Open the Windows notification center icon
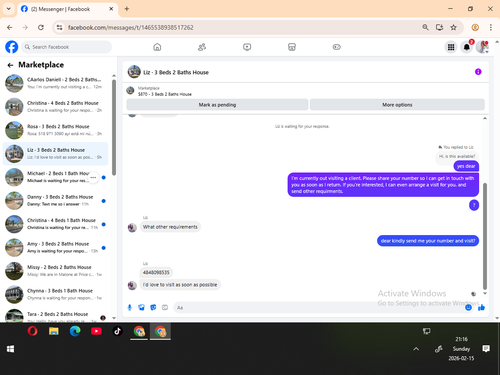The width and height of the screenshot is (500, 375). [486, 349]
